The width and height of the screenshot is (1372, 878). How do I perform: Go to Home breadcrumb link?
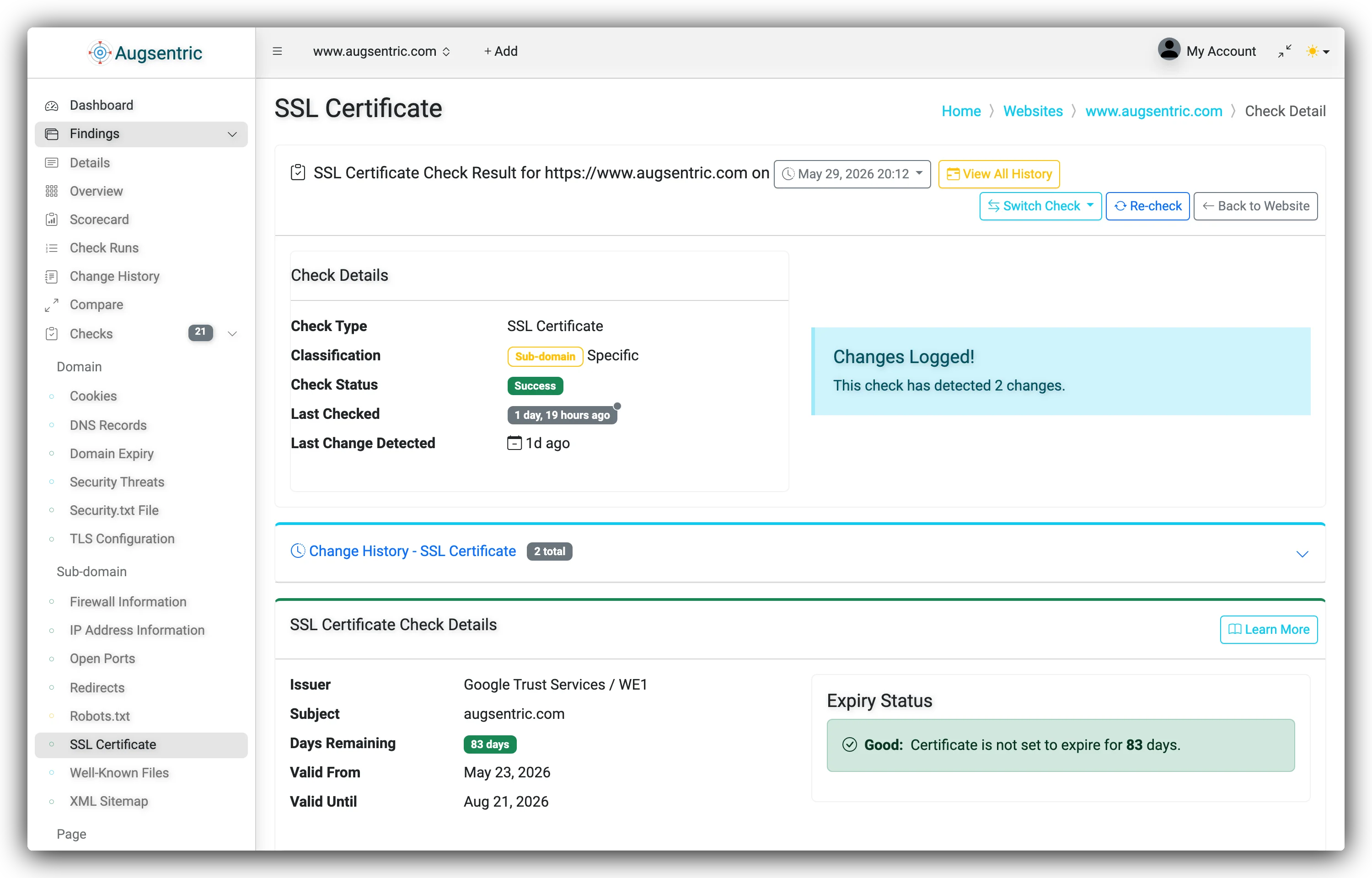coord(961,111)
